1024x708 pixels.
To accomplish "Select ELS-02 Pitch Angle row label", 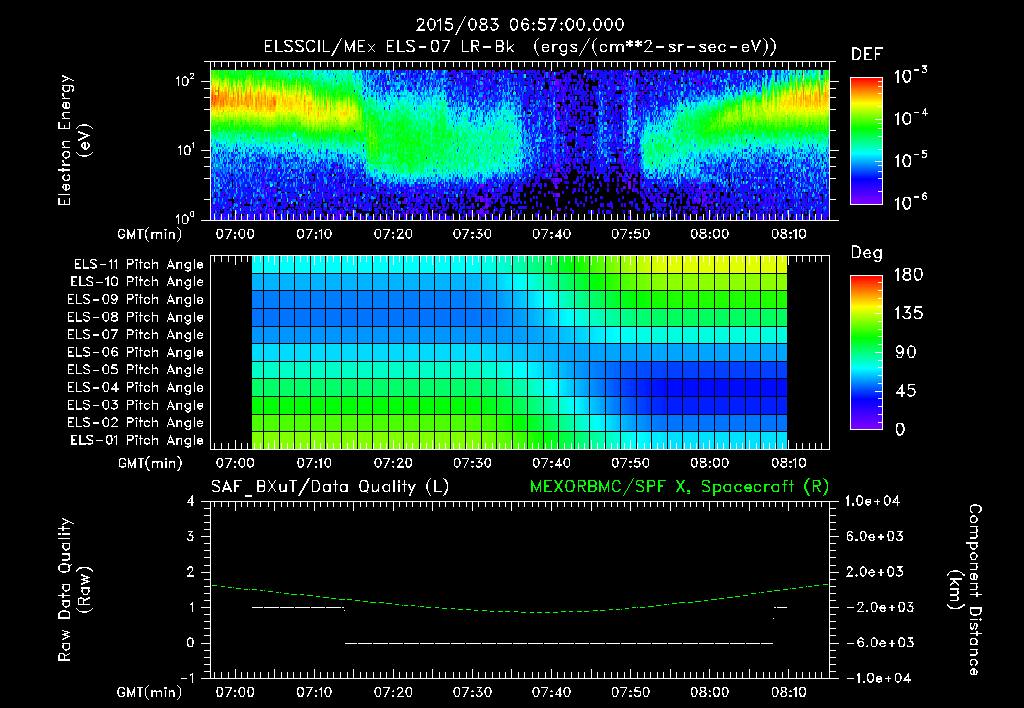I will [x=136, y=423].
